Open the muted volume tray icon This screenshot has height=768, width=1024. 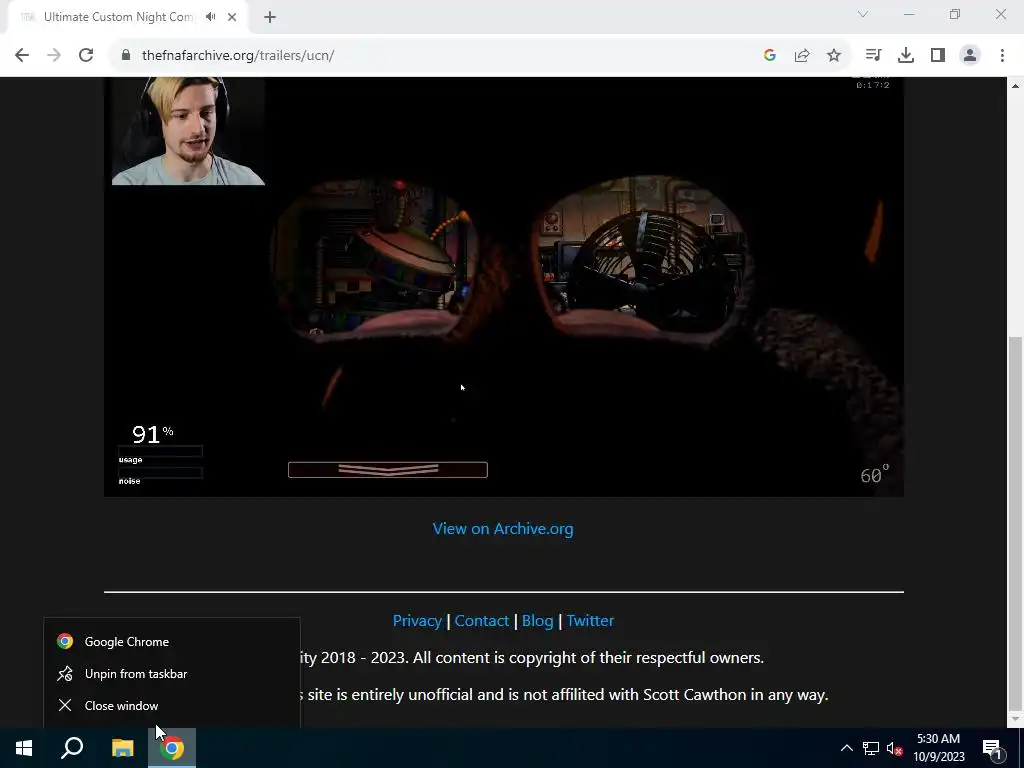pyautogui.click(x=895, y=748)
